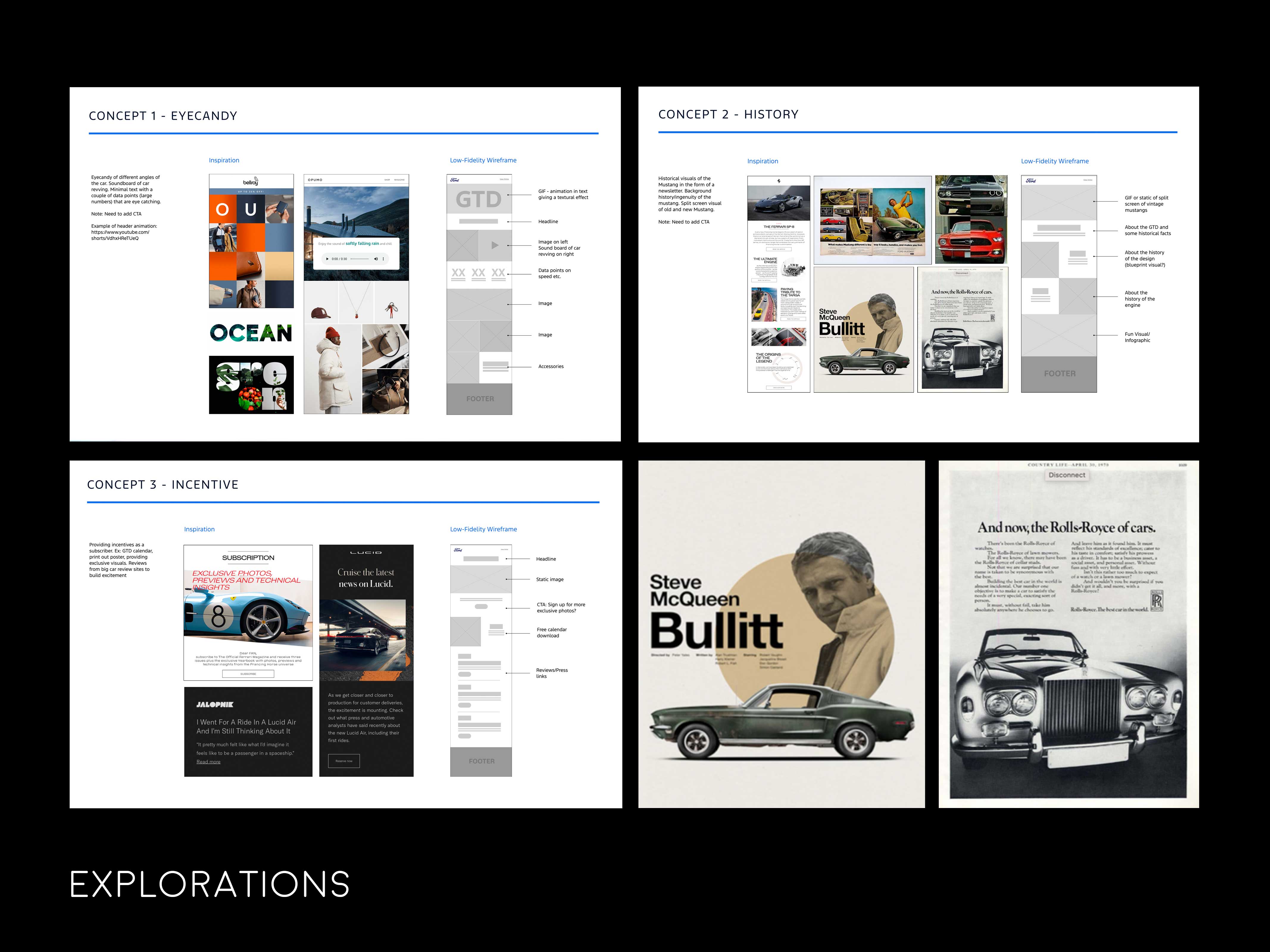Click the audio progress bar in Opumo email
This screenshot has height=952, width=1270.
(x=360, y=259)
